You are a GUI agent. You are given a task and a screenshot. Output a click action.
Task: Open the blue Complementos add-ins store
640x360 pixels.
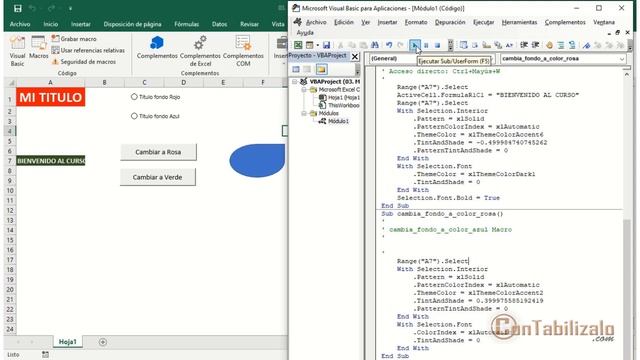pyautogui.click(x=157, y=47)
